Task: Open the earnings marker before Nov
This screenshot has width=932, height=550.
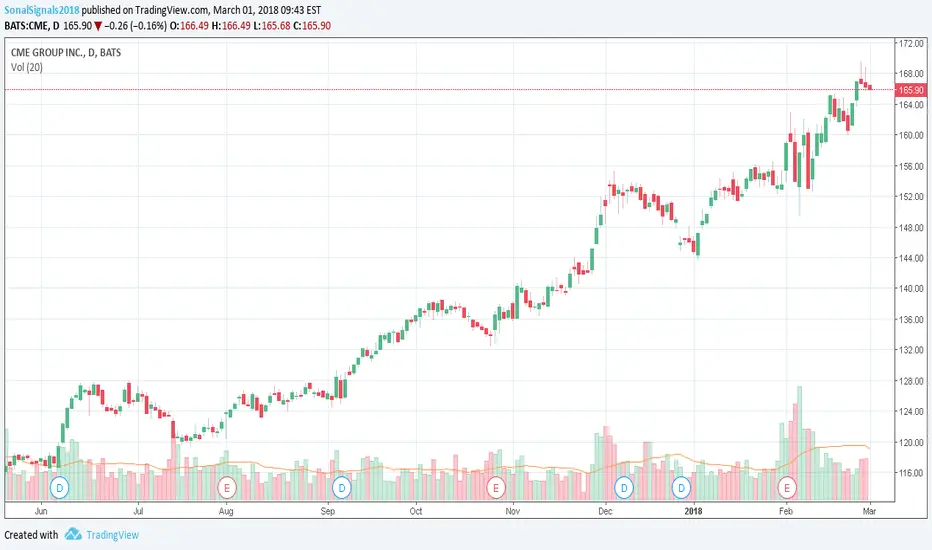Action: [x=496, y=488]
